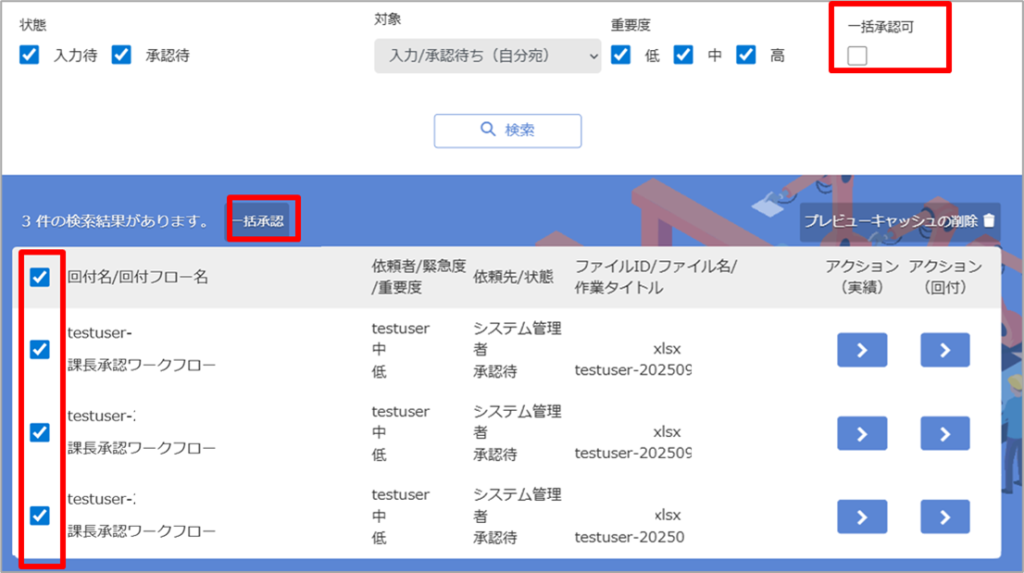Viewport: 1024px width, 573px height.
Task: Click the 一括承認 bulk approve button
Action: pyautogui.click(x=259, y=221)
